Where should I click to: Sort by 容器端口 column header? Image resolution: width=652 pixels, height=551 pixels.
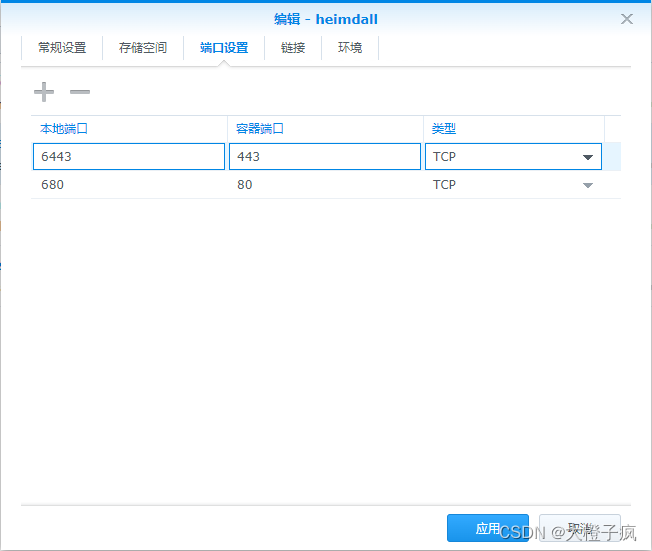click(325, 129)
